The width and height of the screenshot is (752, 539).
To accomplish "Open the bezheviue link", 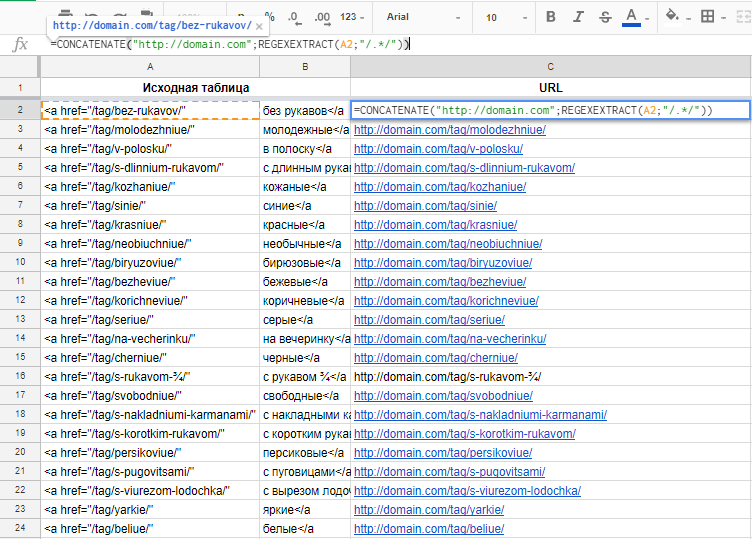I will pos(440,281).
